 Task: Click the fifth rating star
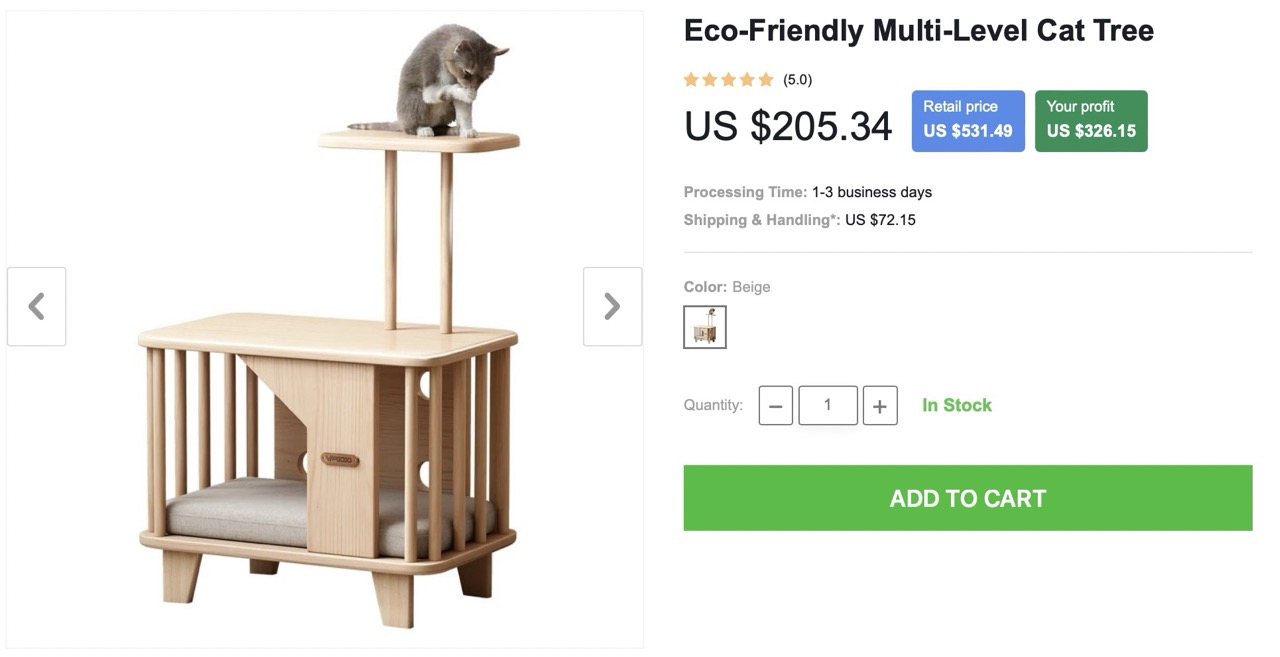(x=766, y=80)
